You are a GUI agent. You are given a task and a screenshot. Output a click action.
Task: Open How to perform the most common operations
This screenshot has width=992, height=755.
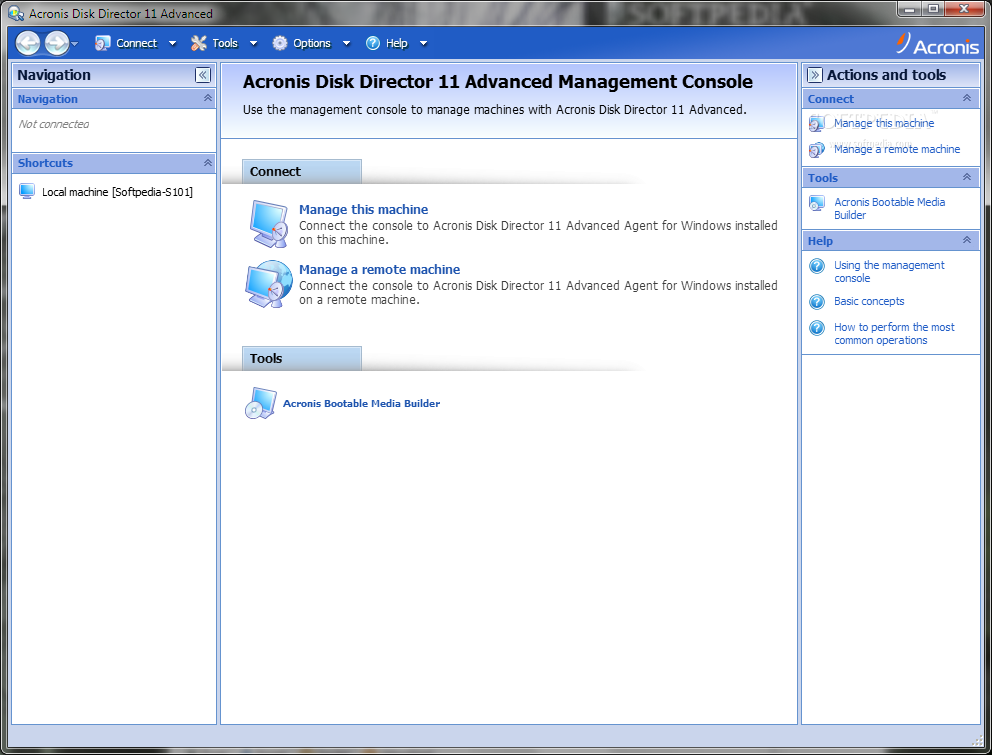coord(894,334)
